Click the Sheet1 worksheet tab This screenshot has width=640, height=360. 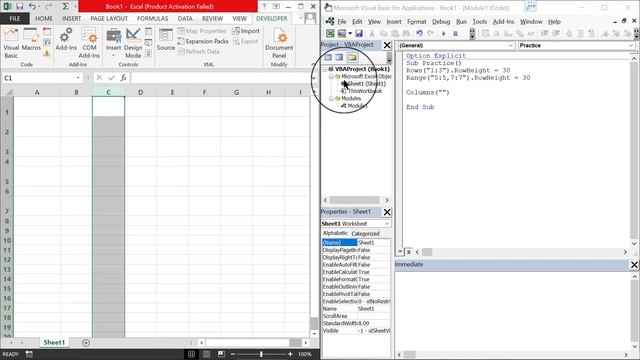click(x=54, y=342)
